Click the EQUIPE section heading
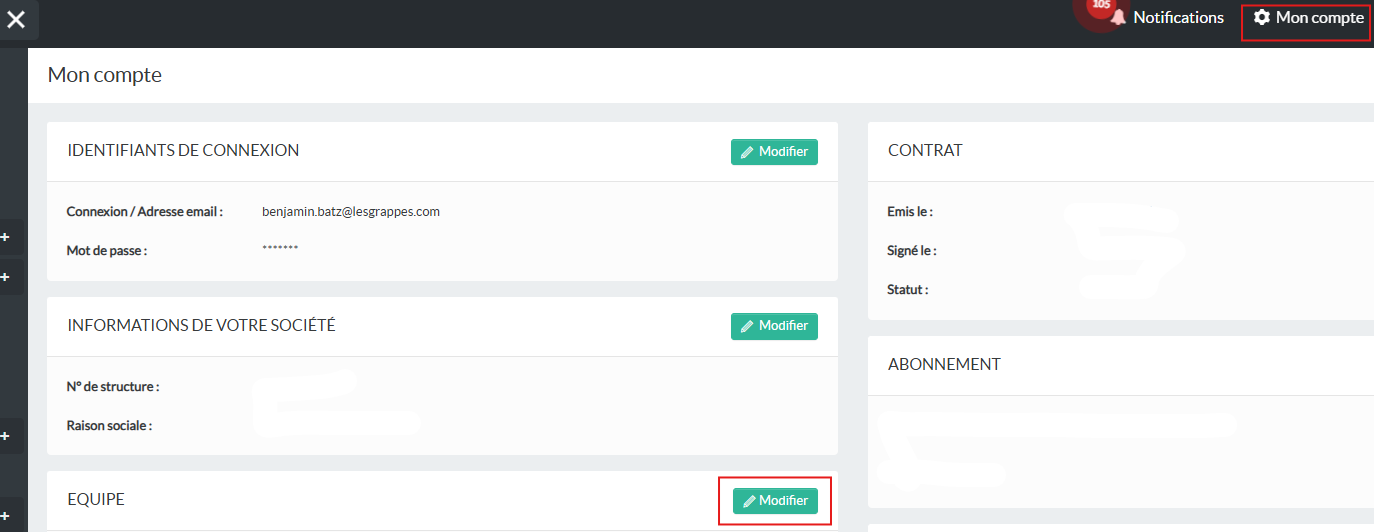Screen dimensions: 1374x532 (x=96, y=499)
